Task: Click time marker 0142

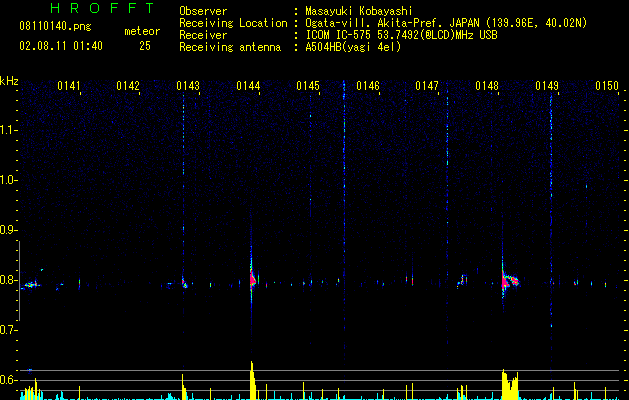Action: [x=128, y=86]
